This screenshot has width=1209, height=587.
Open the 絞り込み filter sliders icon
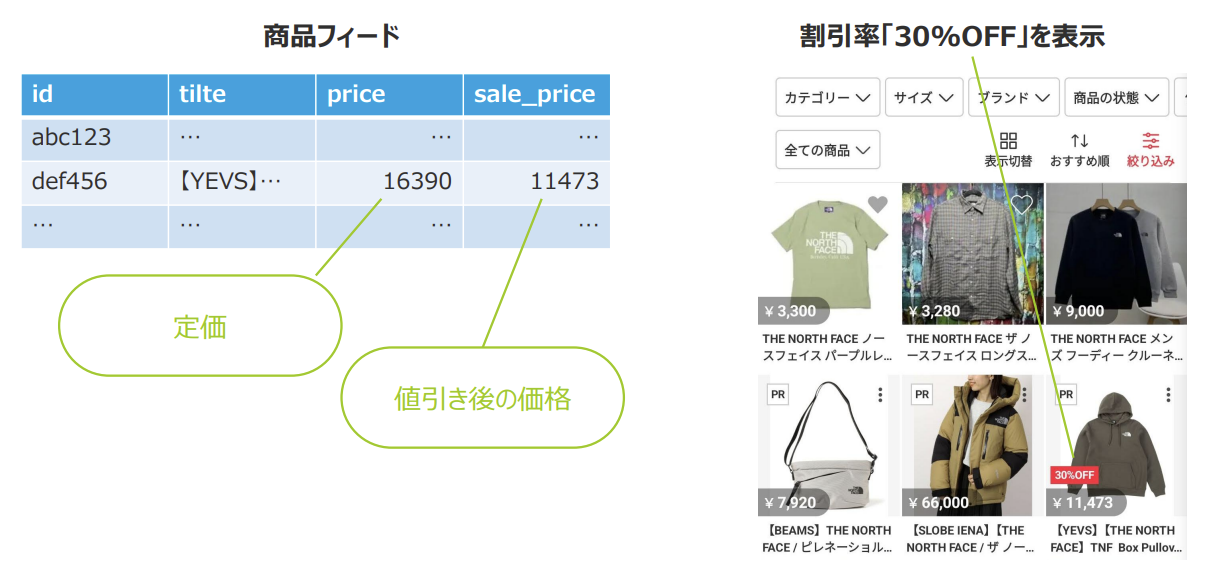[x=1151, y=141]
